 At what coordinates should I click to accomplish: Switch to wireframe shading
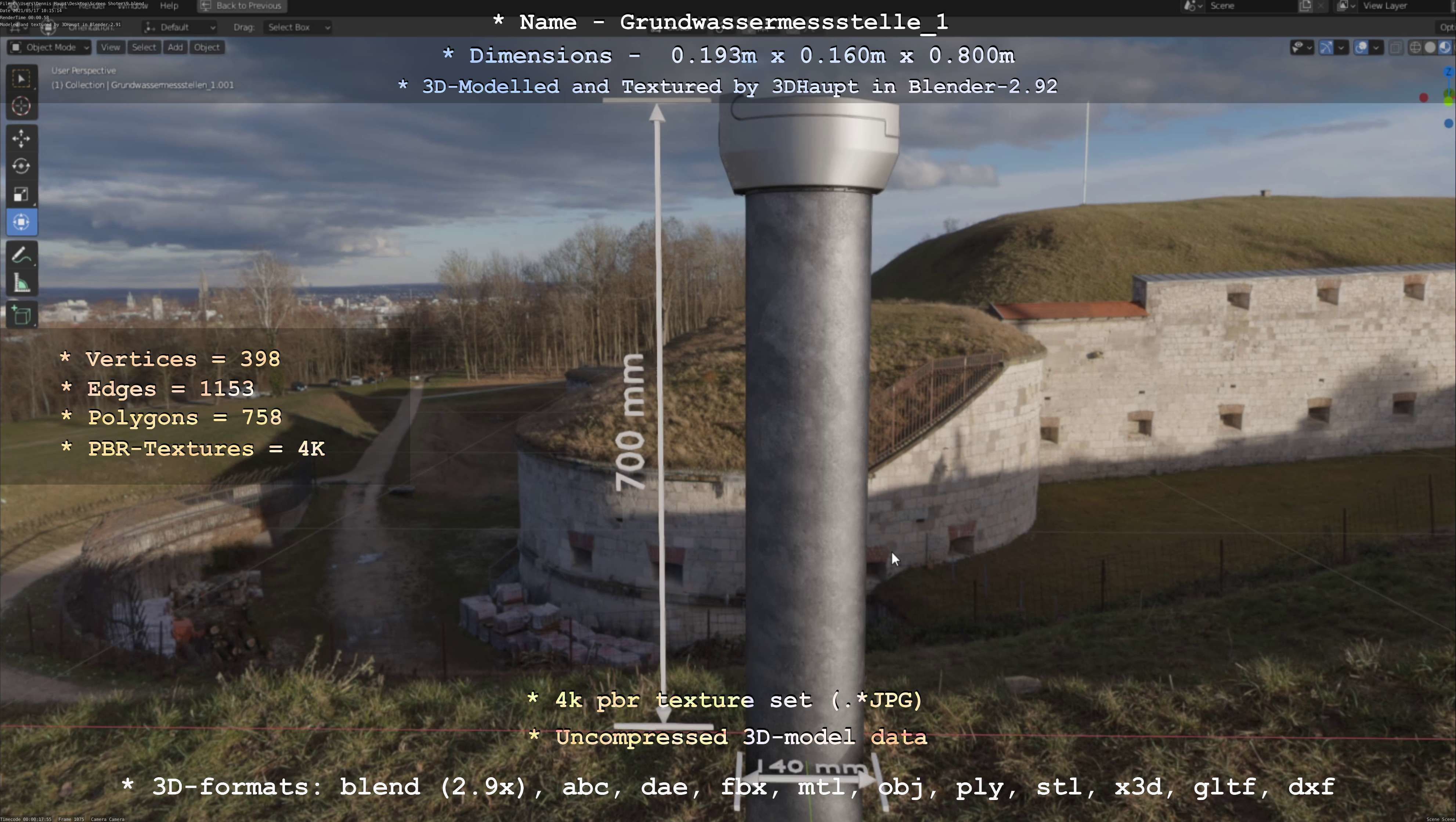click(x=1415, y=47)
